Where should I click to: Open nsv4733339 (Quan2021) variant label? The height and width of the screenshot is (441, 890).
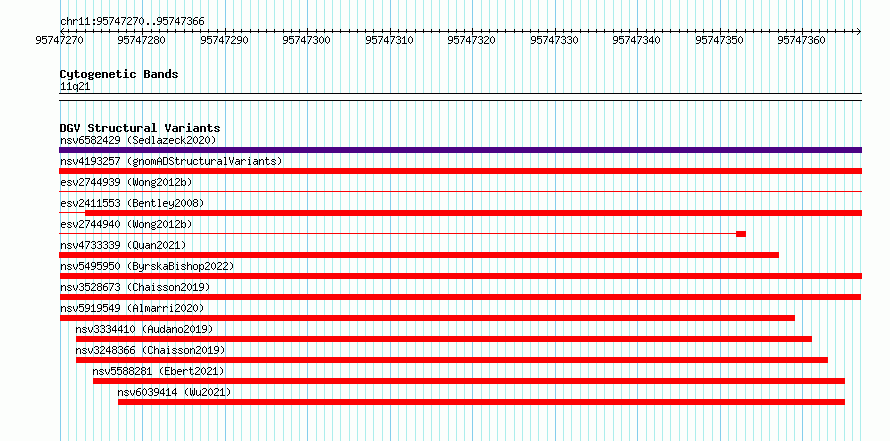(123, 245)
